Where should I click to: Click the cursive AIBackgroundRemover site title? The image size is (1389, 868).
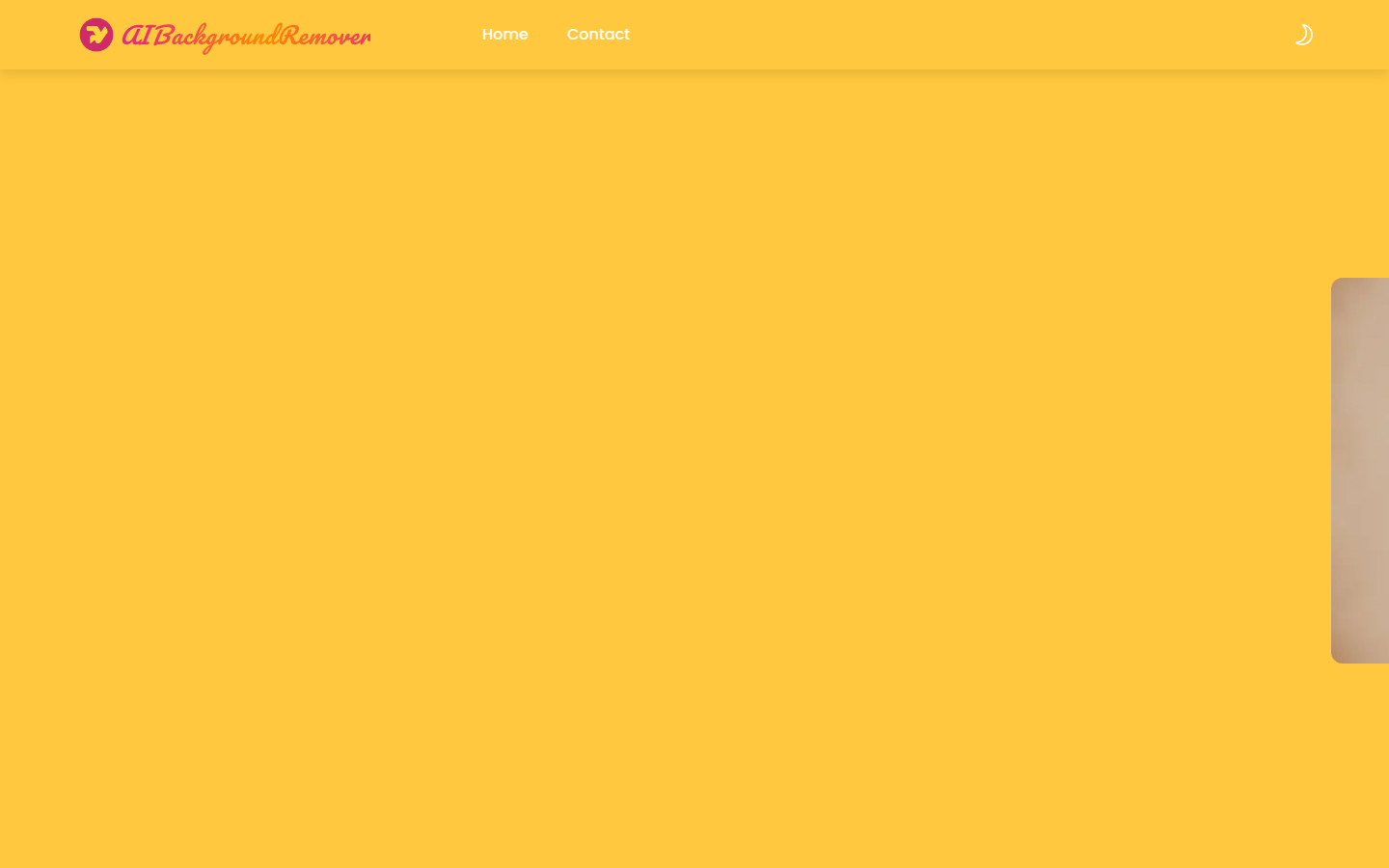point(246,36)
